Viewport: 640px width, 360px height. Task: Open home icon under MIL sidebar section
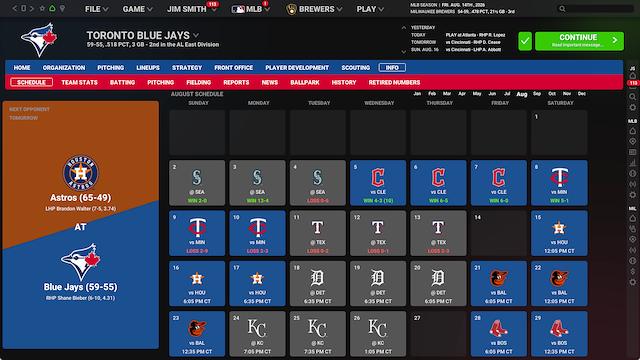632,218
